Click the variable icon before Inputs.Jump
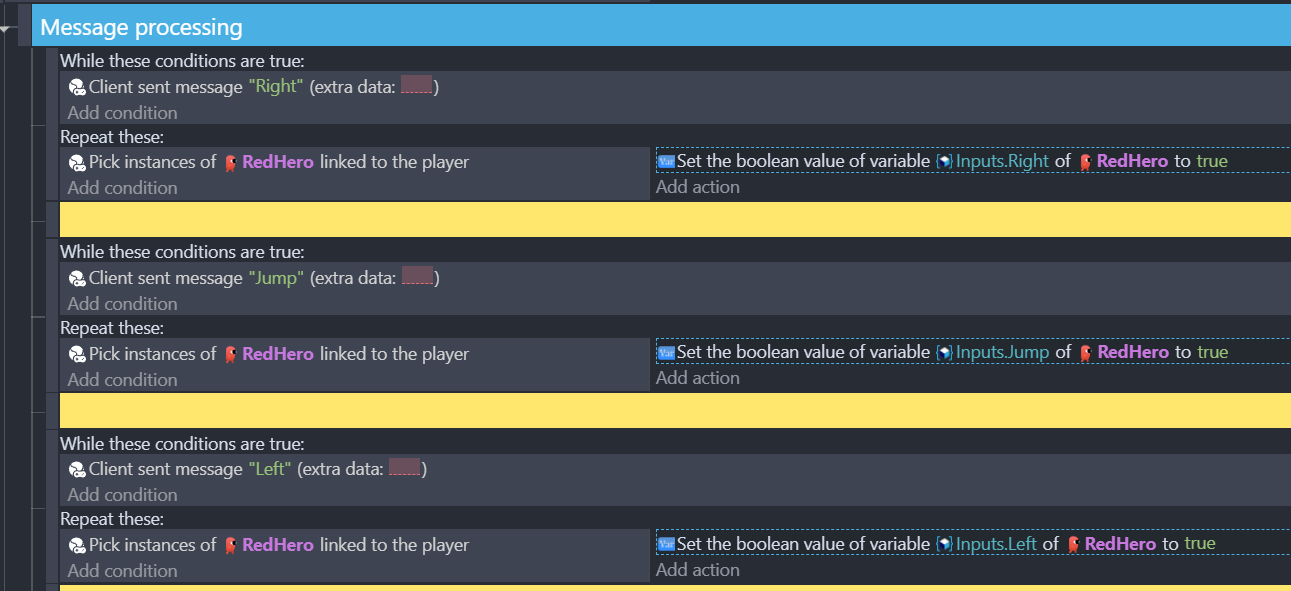 (944, 353)
